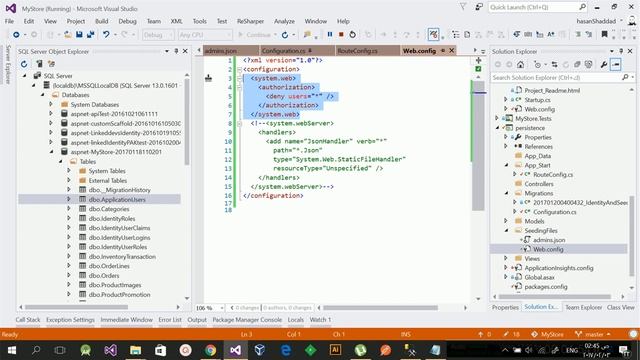Collapse the configuration outlining box

pyautogui.click(x=240, y=69)
